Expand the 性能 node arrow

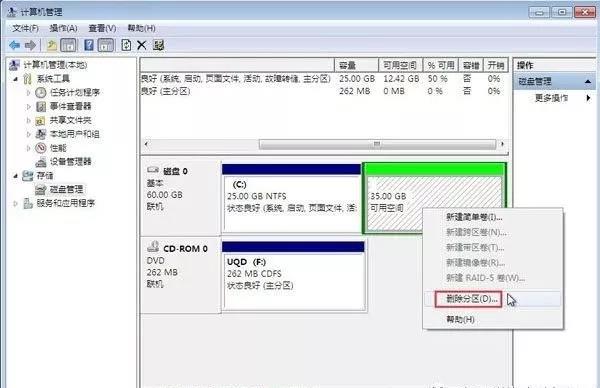pyautogui.click(x=28, y=148)
